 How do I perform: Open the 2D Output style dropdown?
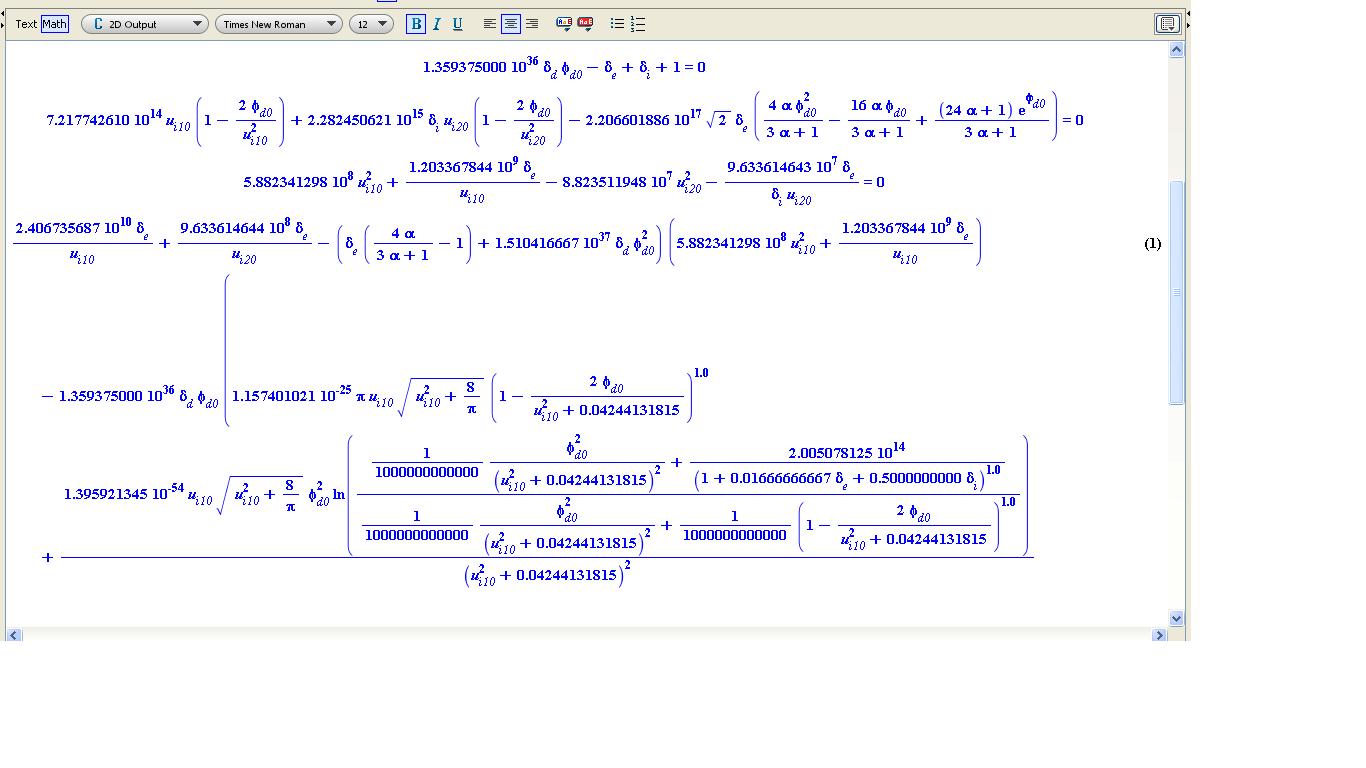point(145,24)
